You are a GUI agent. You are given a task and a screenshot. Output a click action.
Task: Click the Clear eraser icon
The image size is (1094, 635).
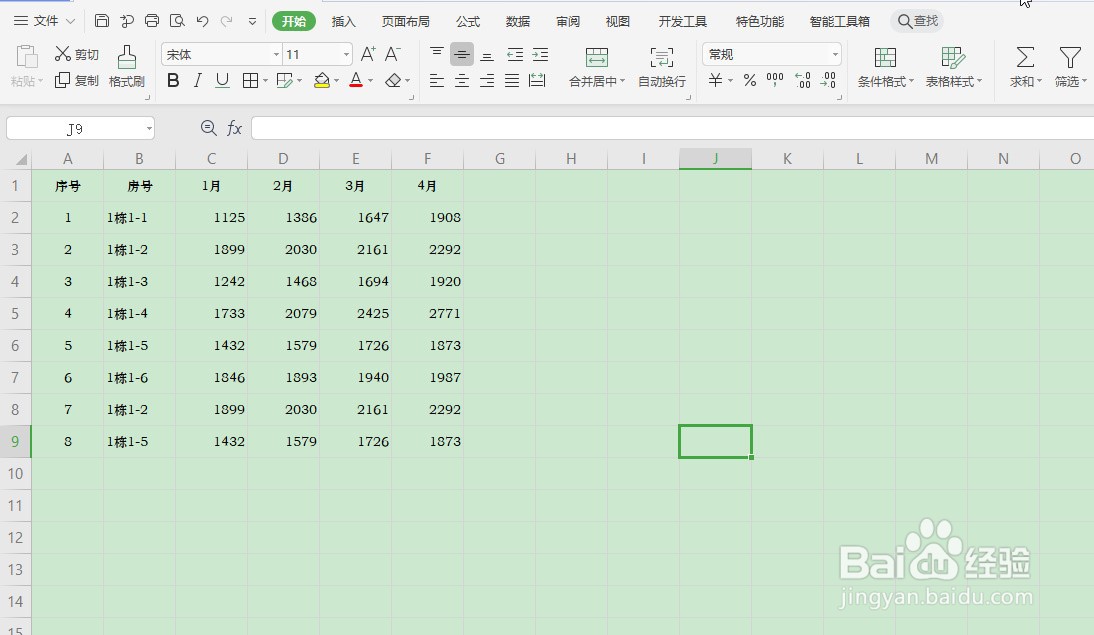[x=393, y=81]
